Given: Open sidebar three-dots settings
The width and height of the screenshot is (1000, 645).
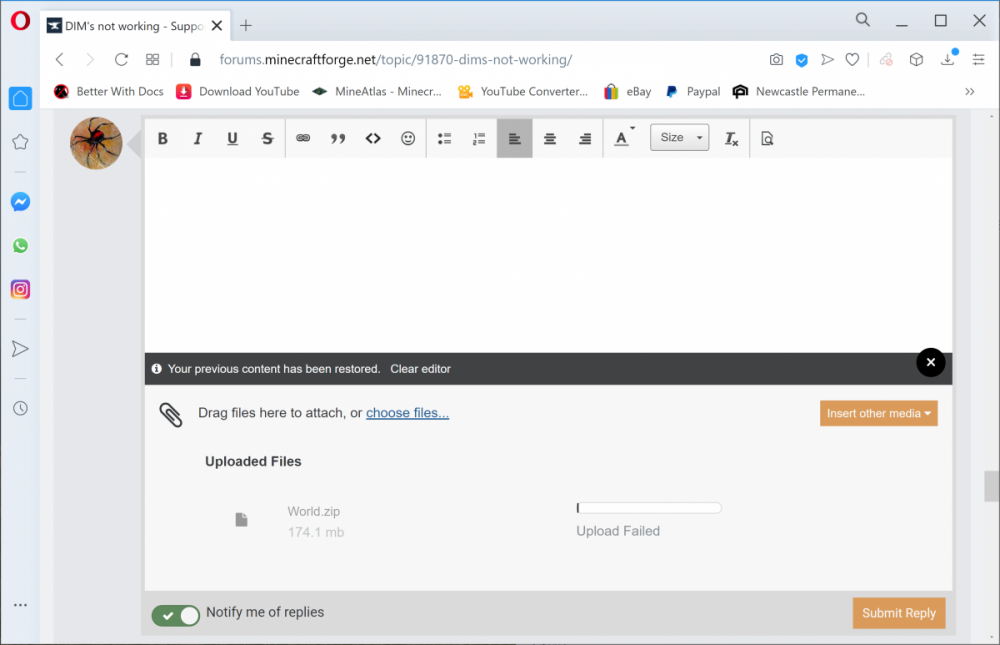Looking at the screenshot, I should (x=20, y=605).
